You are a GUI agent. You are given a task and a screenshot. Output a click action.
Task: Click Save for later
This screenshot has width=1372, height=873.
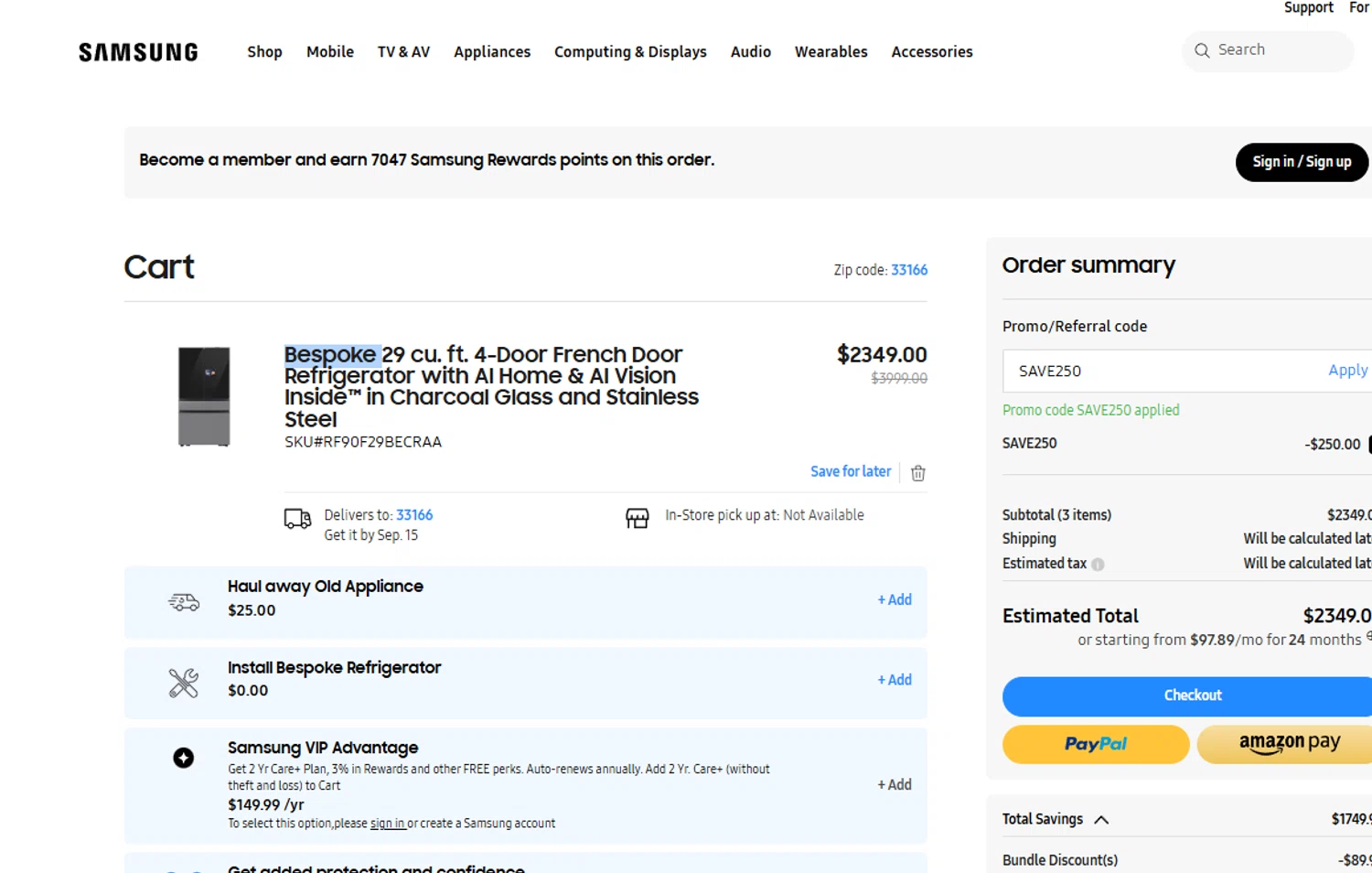pos(850,471)
